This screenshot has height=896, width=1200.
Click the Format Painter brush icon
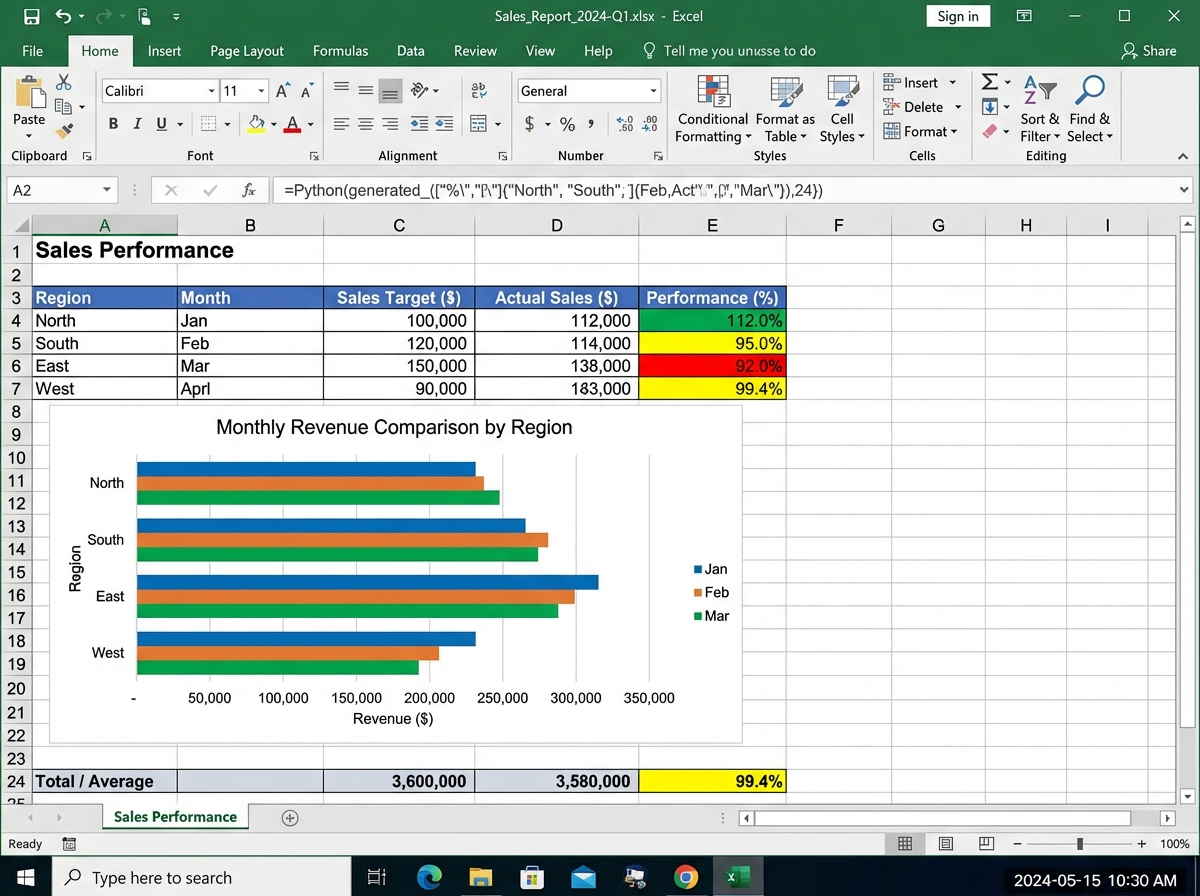65,130
